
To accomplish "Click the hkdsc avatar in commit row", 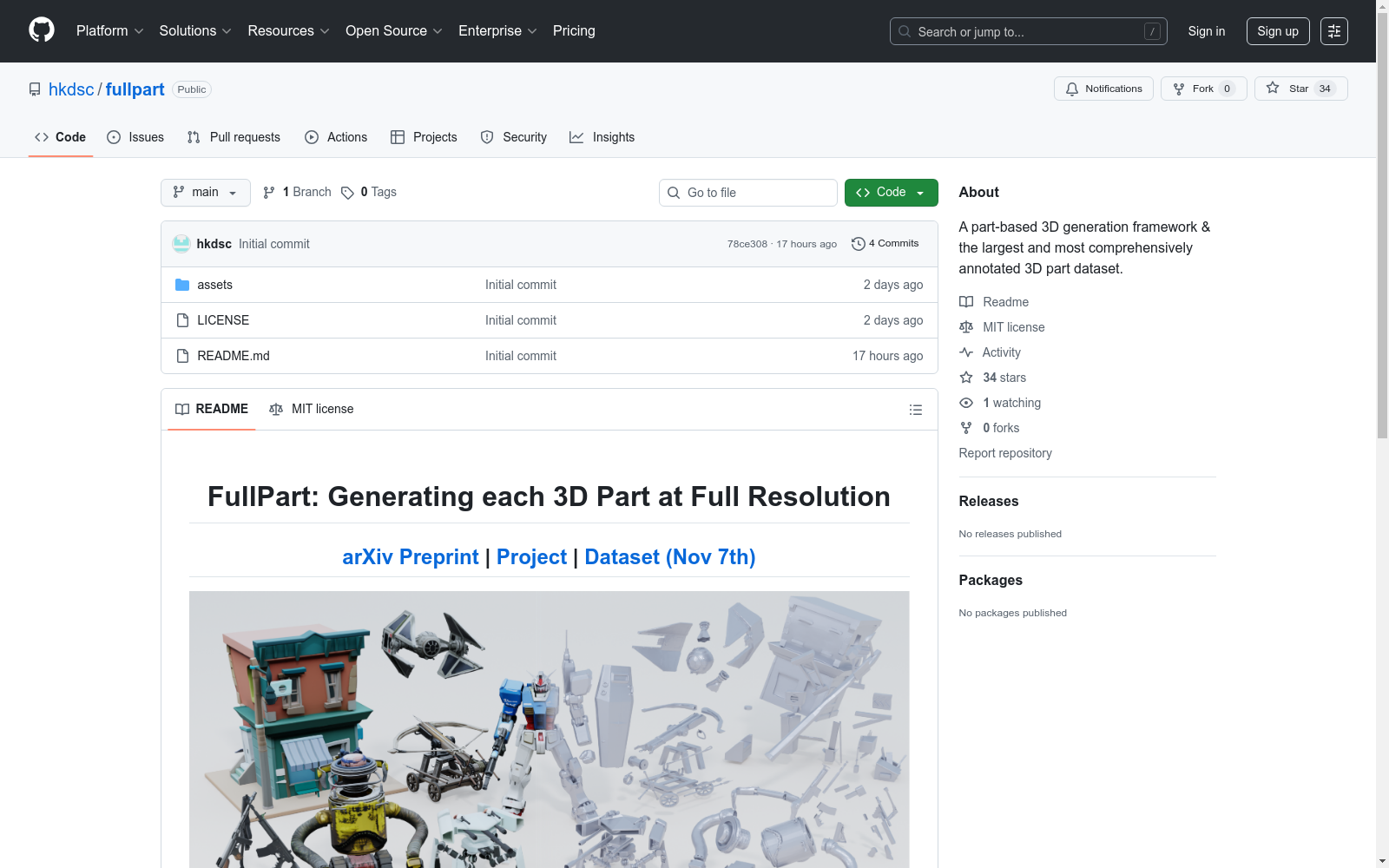I will pyautogui.click(x=181, y=244).
